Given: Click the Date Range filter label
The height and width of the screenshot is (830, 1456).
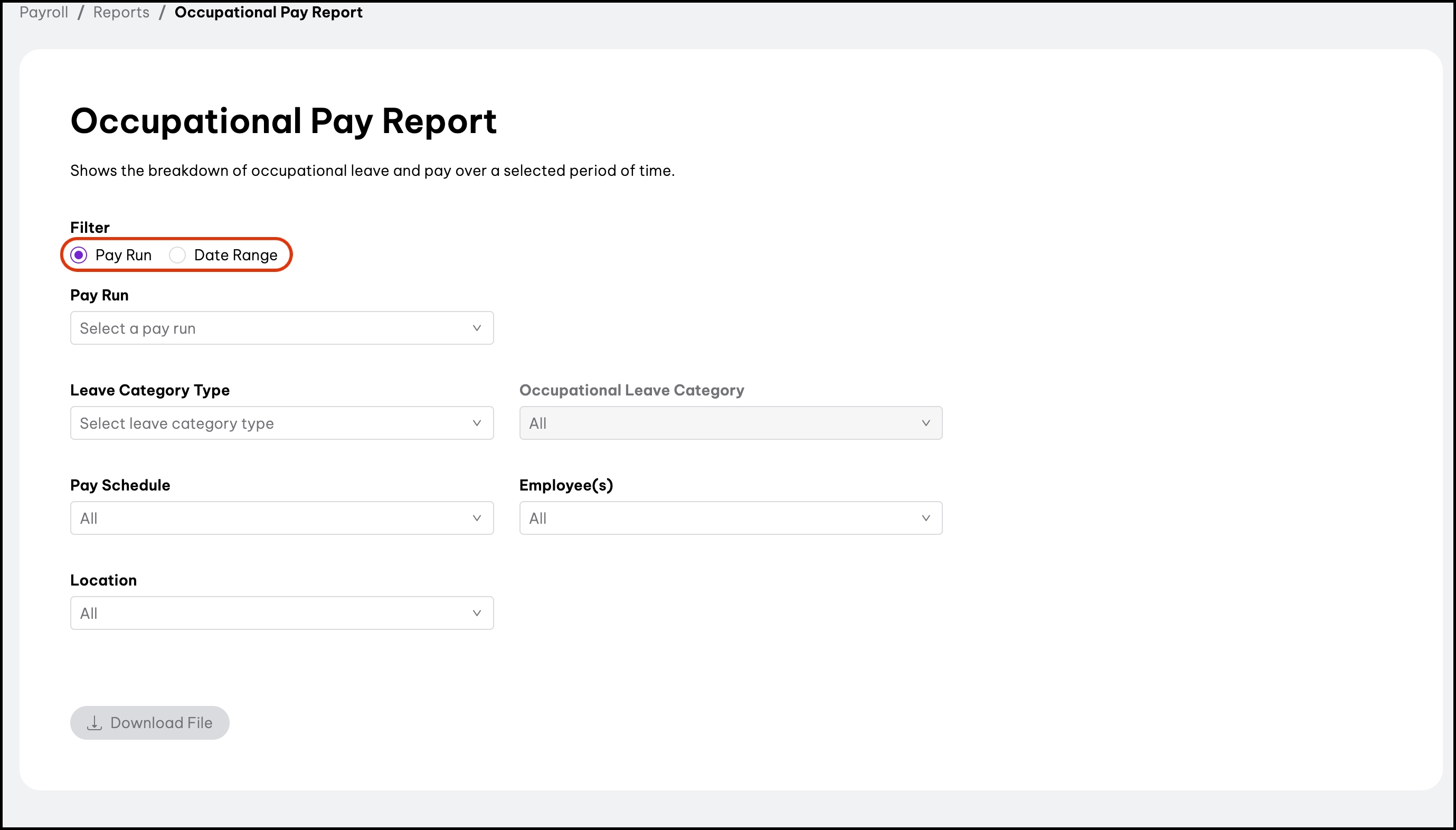Looking at the screenshot, I should tap(235, 255).
